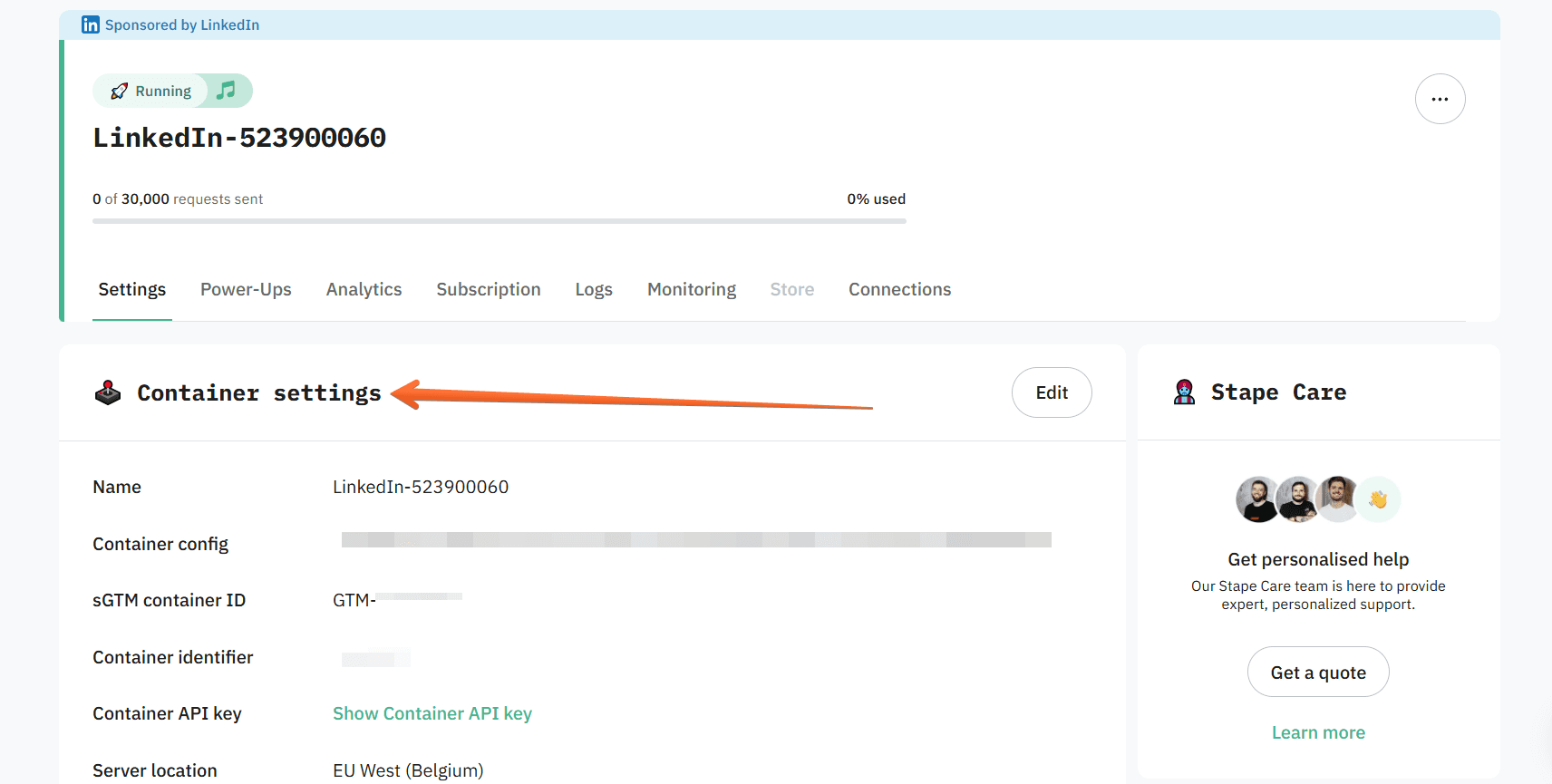Click the Get personalised help heading
The width and height of the screenshot is (1552, 784).
point(1318,559)
